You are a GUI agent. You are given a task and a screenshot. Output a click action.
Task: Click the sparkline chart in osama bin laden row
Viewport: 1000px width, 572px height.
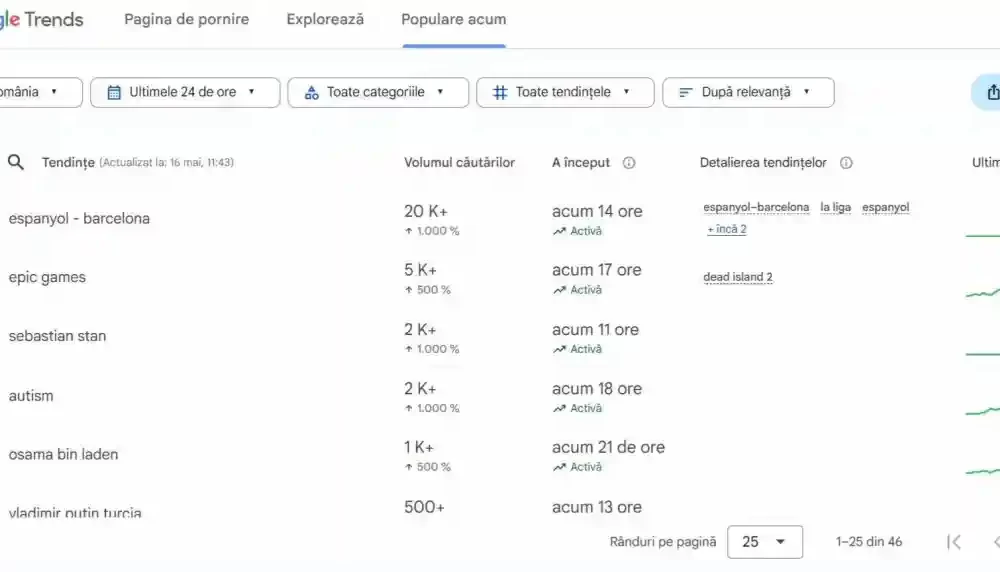coord(983,471)
